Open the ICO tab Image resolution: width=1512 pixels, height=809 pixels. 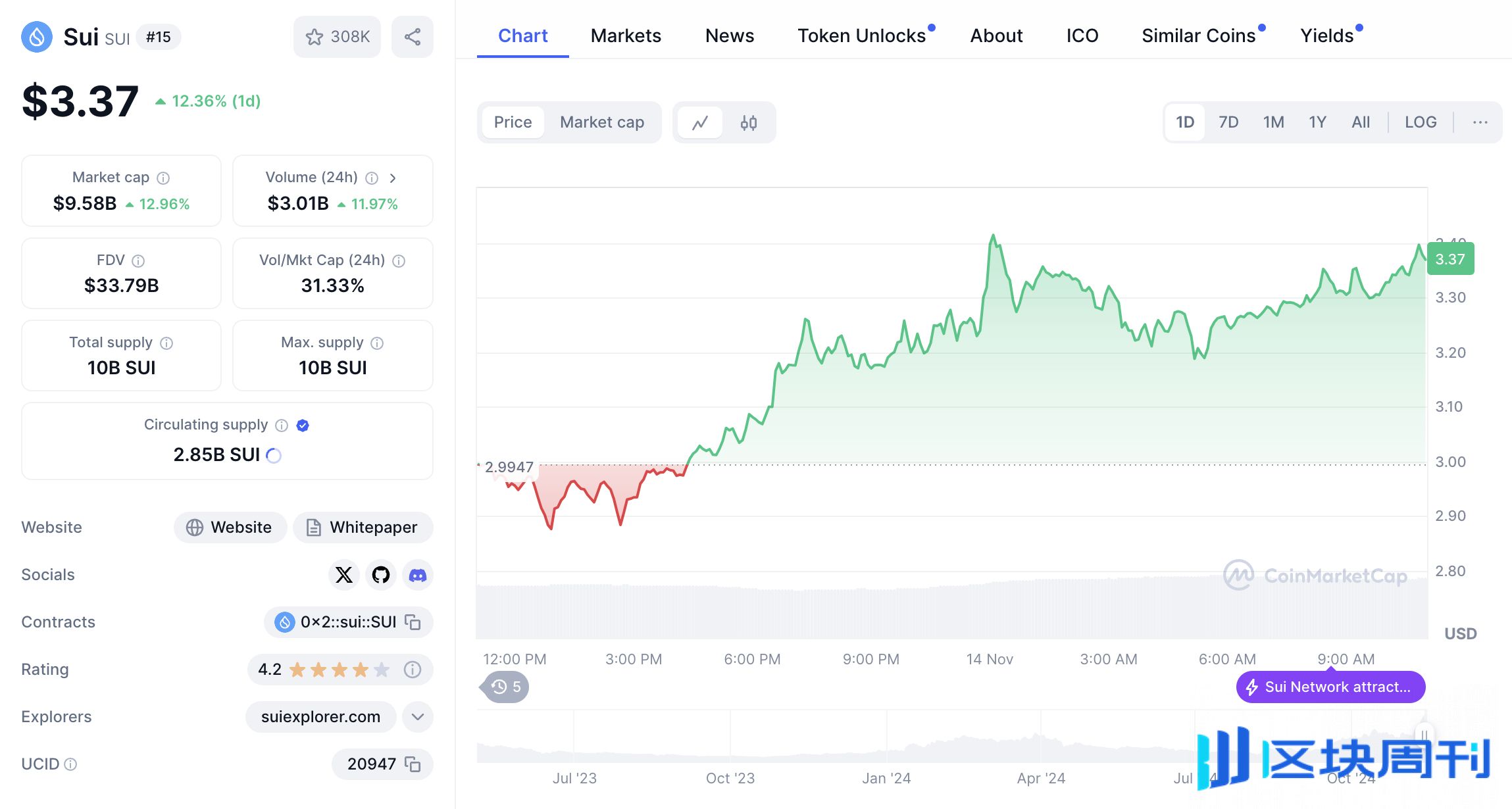click(x=1082, y=36)
